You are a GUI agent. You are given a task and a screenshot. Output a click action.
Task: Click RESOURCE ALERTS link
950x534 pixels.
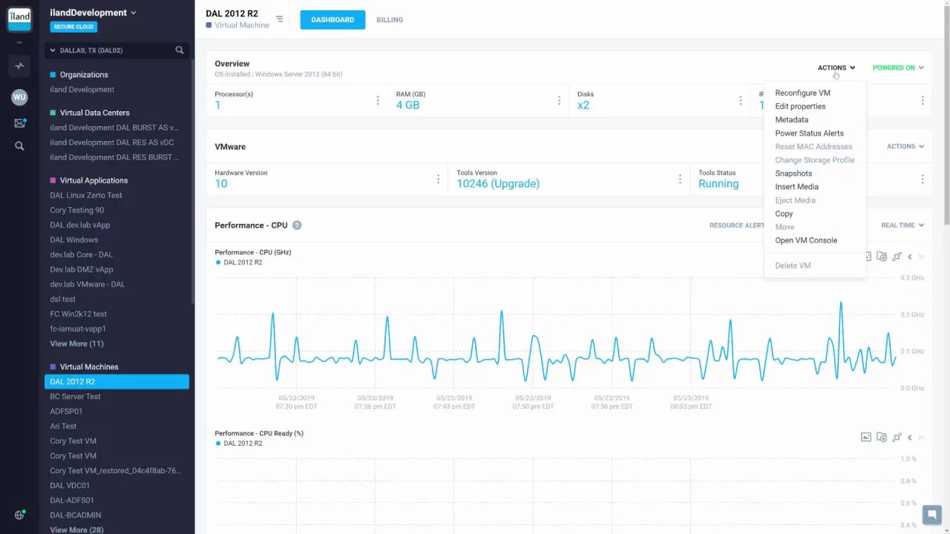(x=737, y=225)
